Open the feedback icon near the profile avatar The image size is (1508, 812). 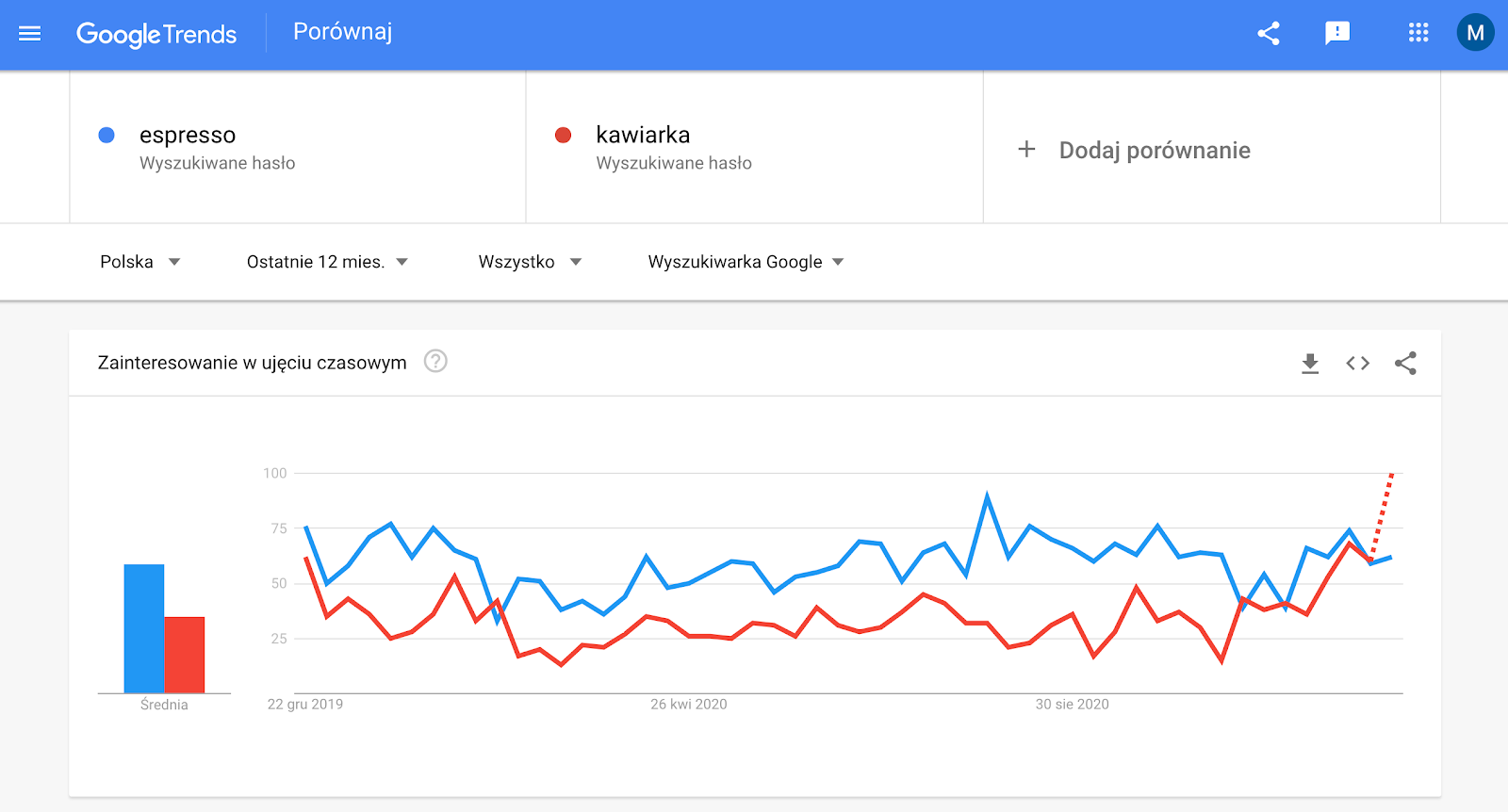(x=1337, y=33)
